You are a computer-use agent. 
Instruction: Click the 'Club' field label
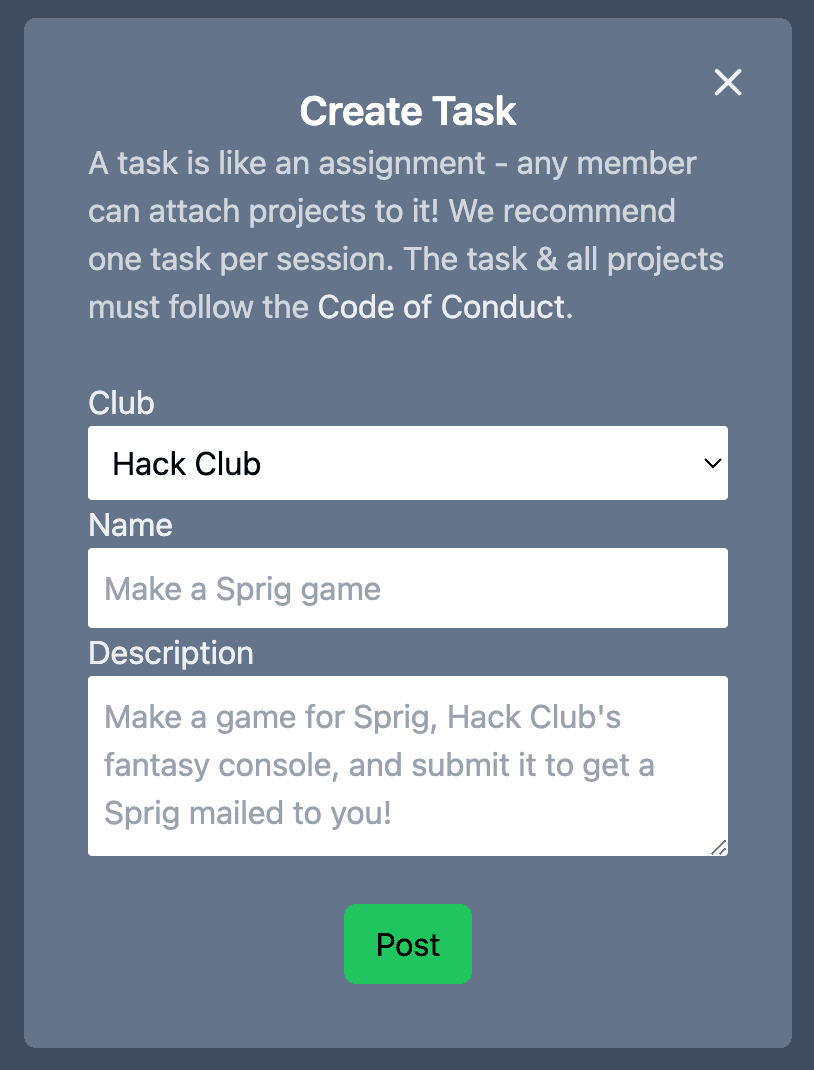[122, 403]
